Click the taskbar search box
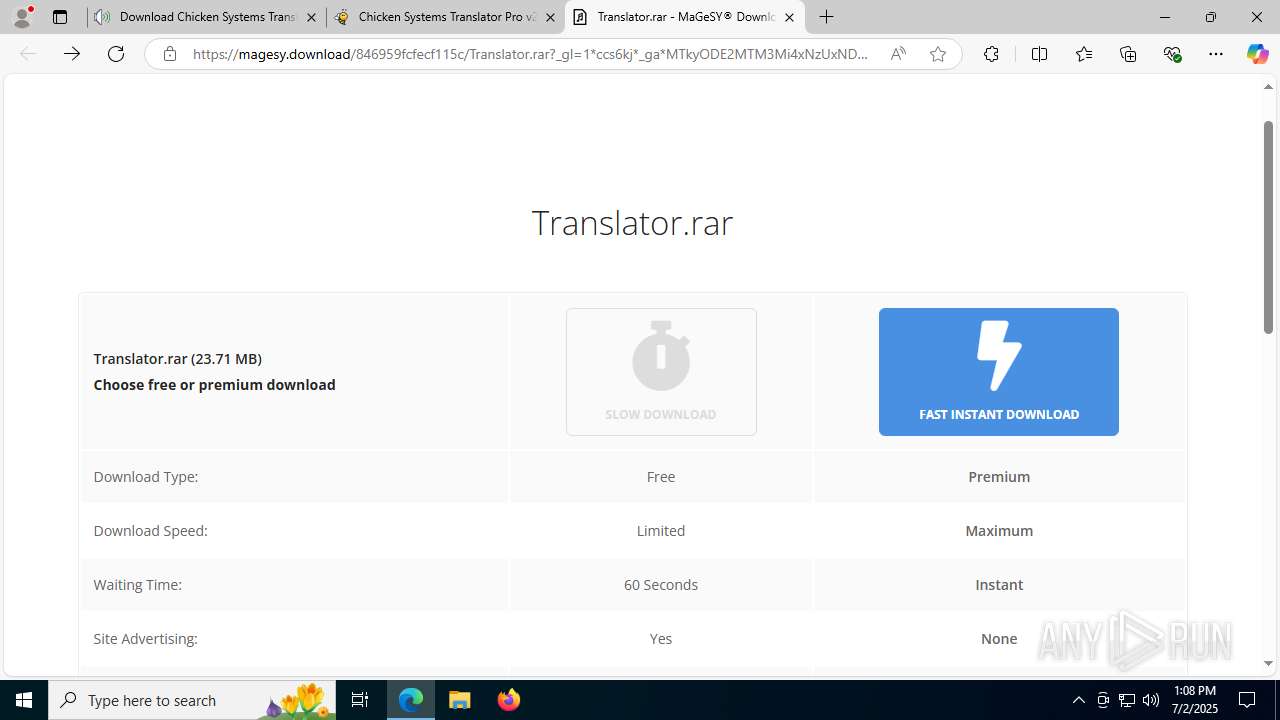 click(192, 700)
